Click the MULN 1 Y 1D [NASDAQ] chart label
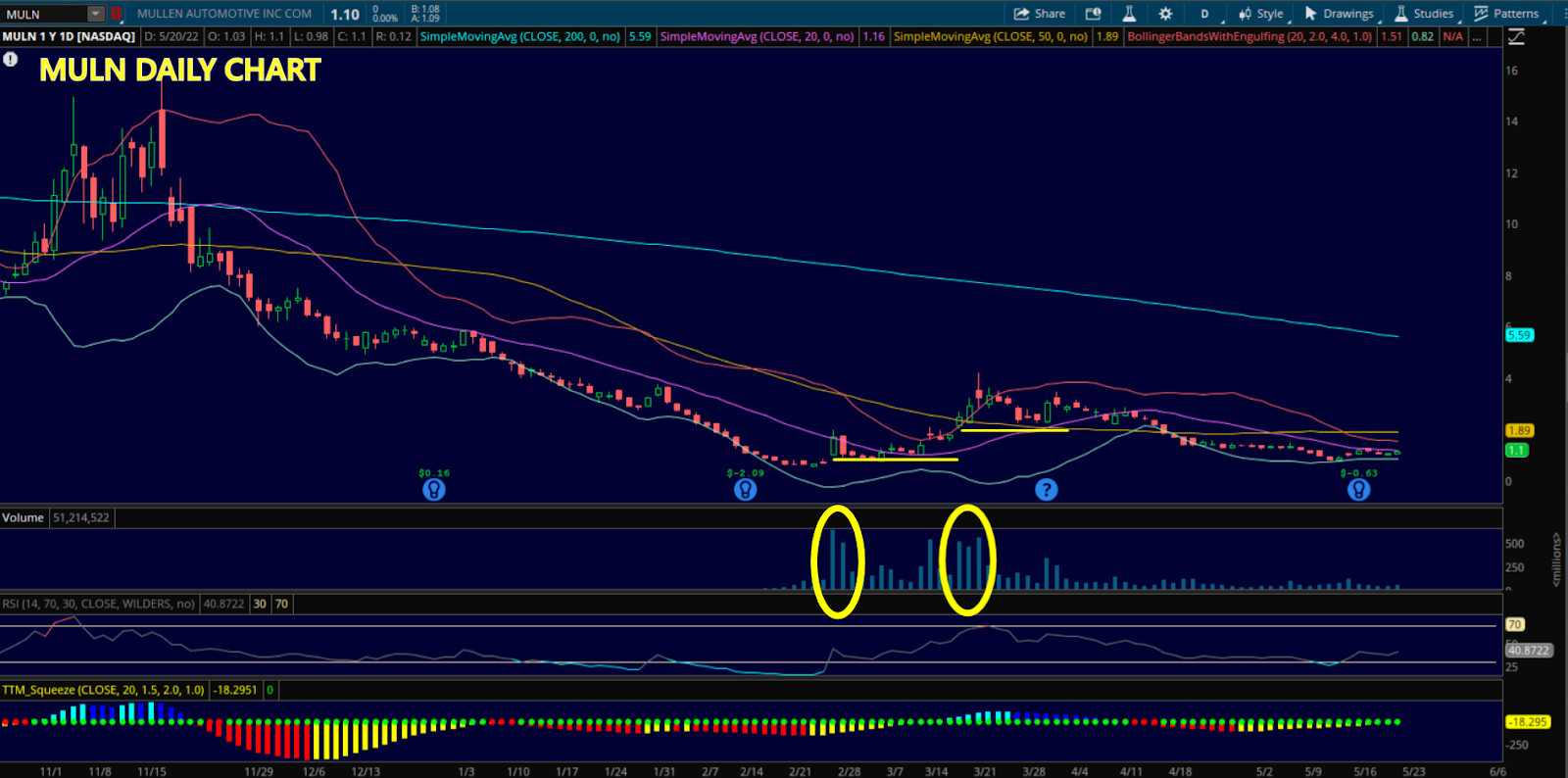Image resolution: width=1568 pixels, height=778 pixels. pyautogui.click(x=69, y=36)
